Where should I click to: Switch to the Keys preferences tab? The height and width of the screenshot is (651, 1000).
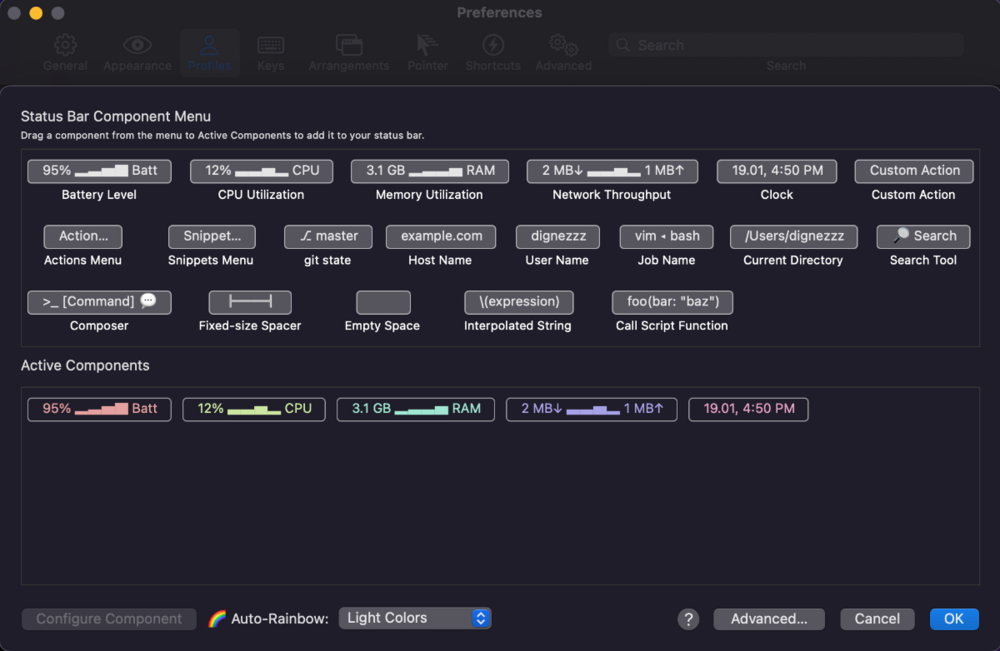[x=270, y=53]
